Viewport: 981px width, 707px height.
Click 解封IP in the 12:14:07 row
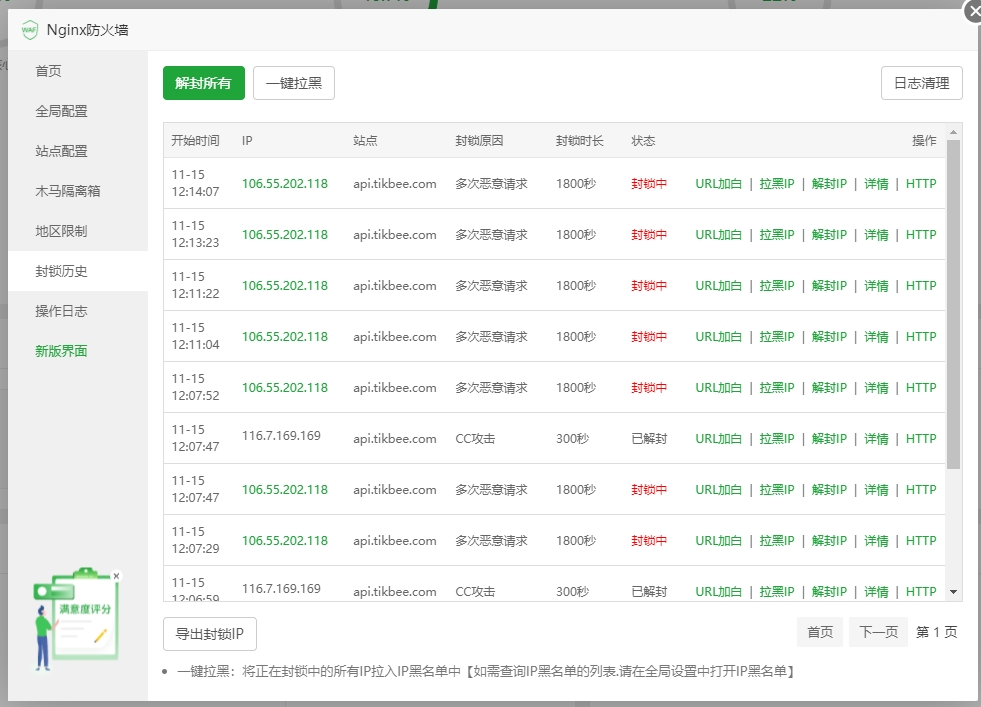[829, 184]
